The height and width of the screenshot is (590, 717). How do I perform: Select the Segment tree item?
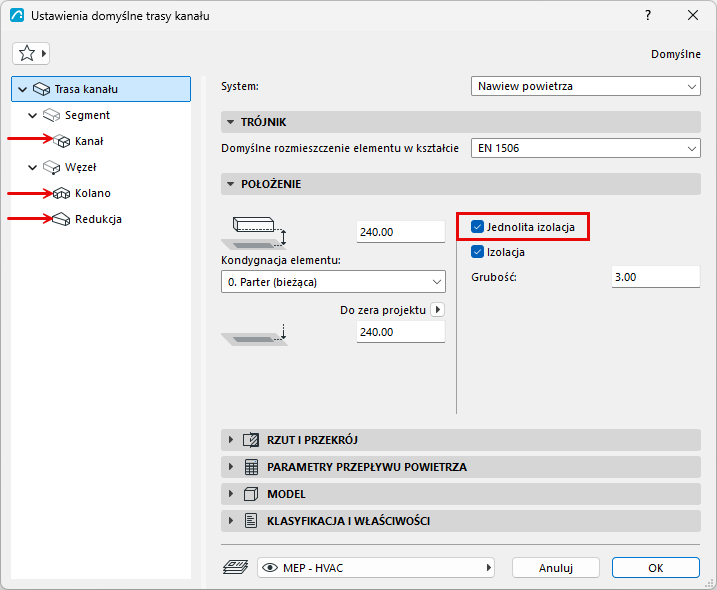(x=87, y=115)
